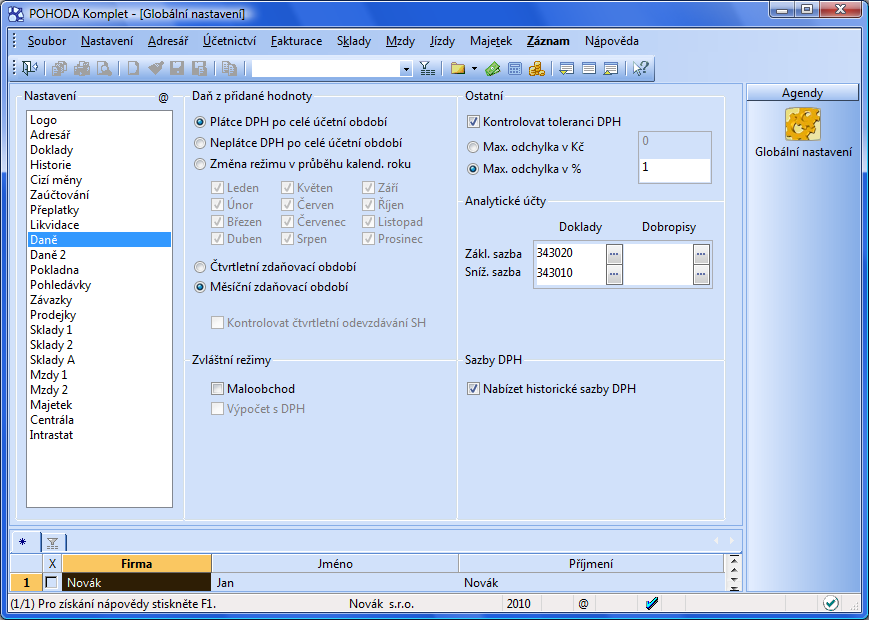Select Max. odchylka v % radio
Viewport: 869px width, 620px height.
[x=473, y=169]
